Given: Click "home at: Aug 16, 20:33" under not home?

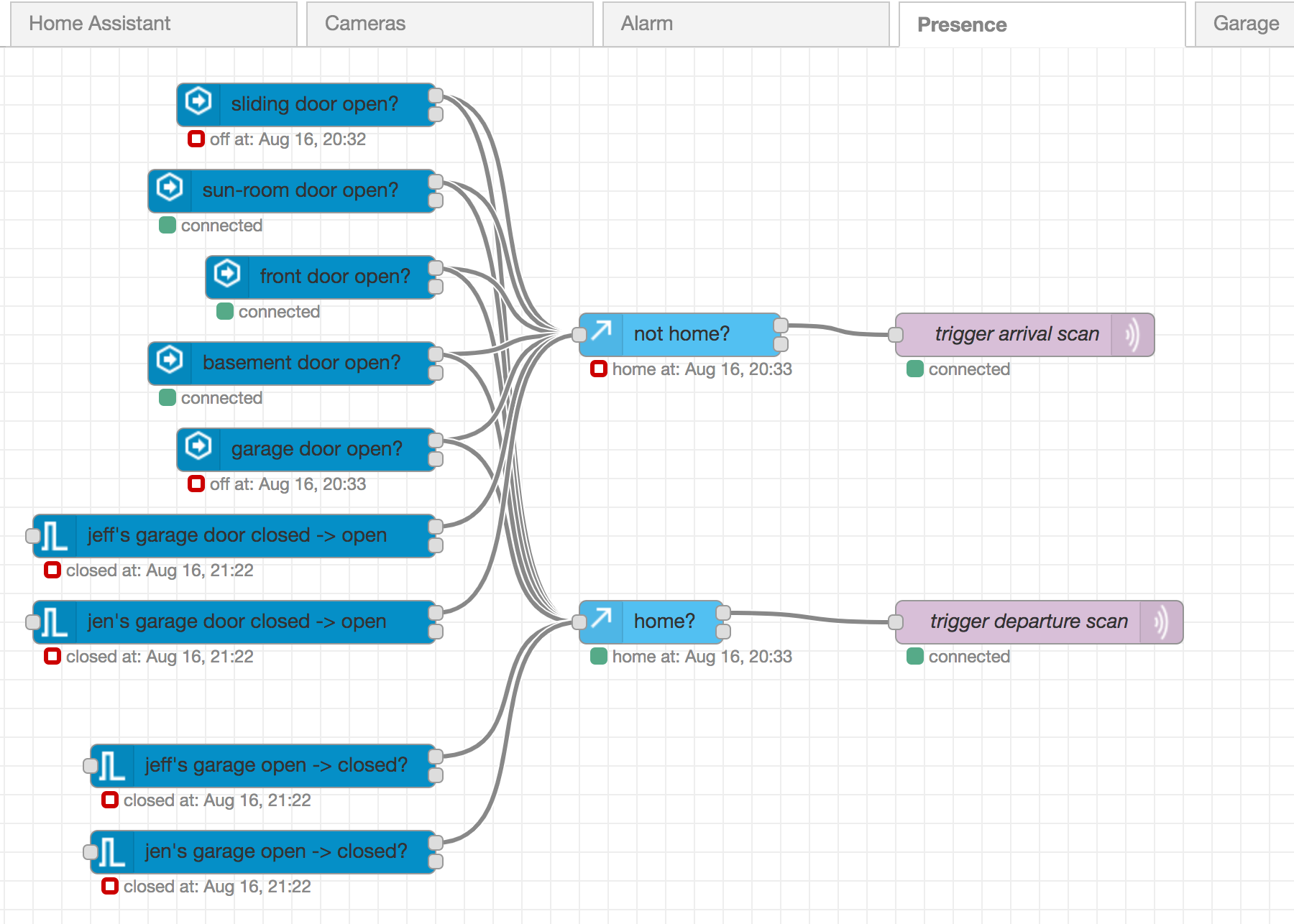Looking at the screenshot, I should coord(702,369).
